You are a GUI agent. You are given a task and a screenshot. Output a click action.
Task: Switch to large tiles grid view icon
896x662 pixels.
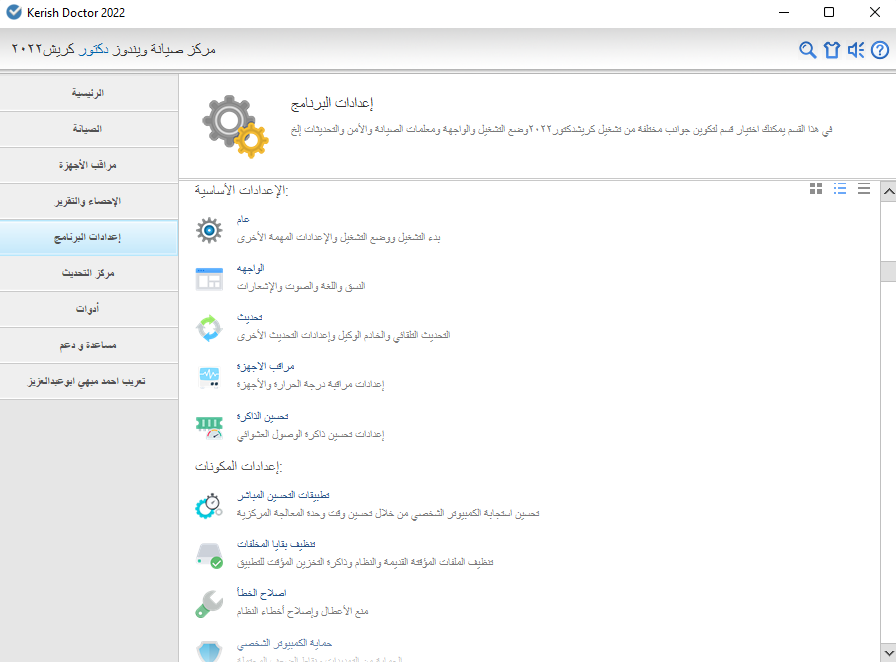(816, 189)
